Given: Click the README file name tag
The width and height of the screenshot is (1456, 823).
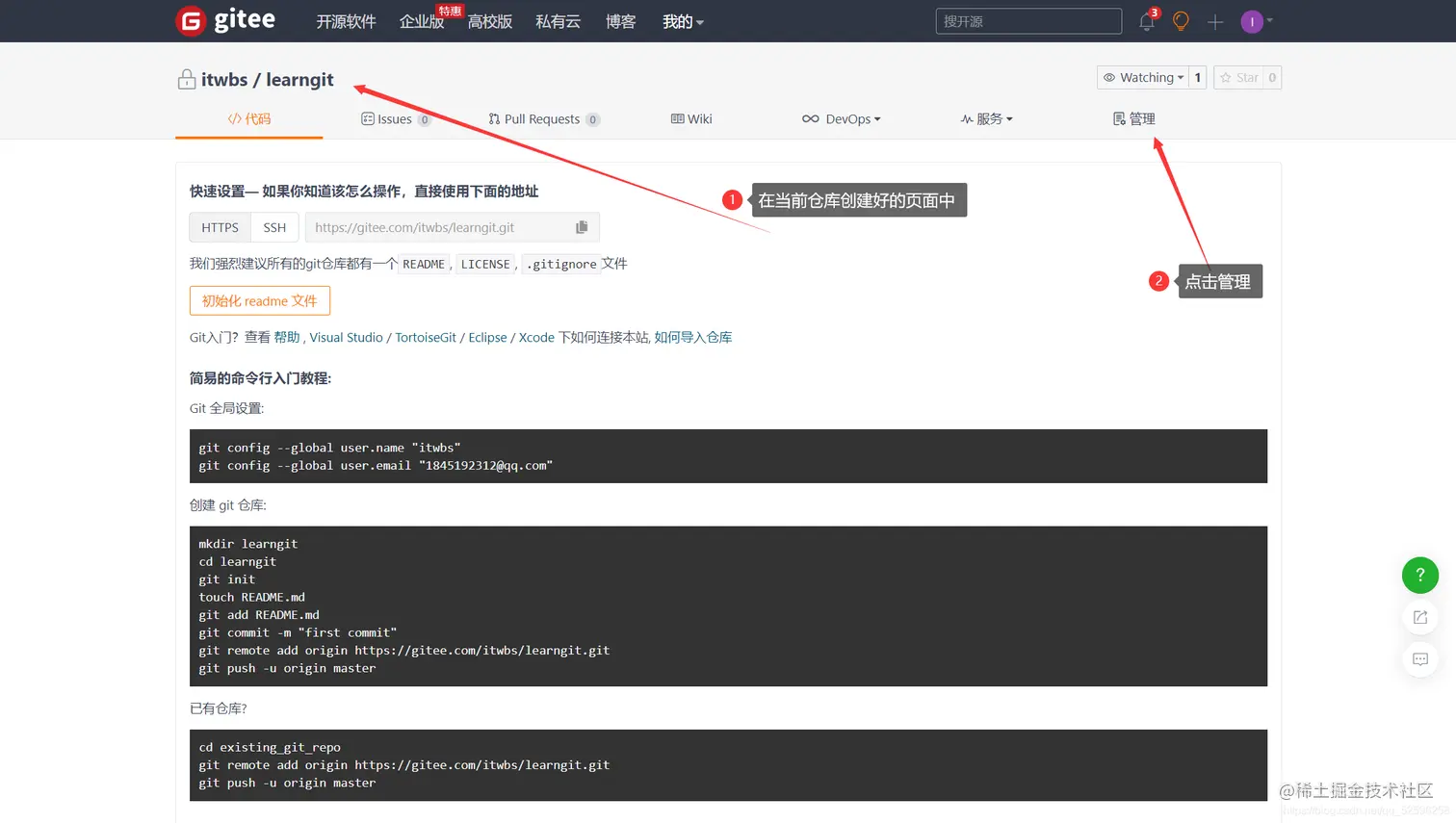Looking at the screenshot, I should pos(424,264).
